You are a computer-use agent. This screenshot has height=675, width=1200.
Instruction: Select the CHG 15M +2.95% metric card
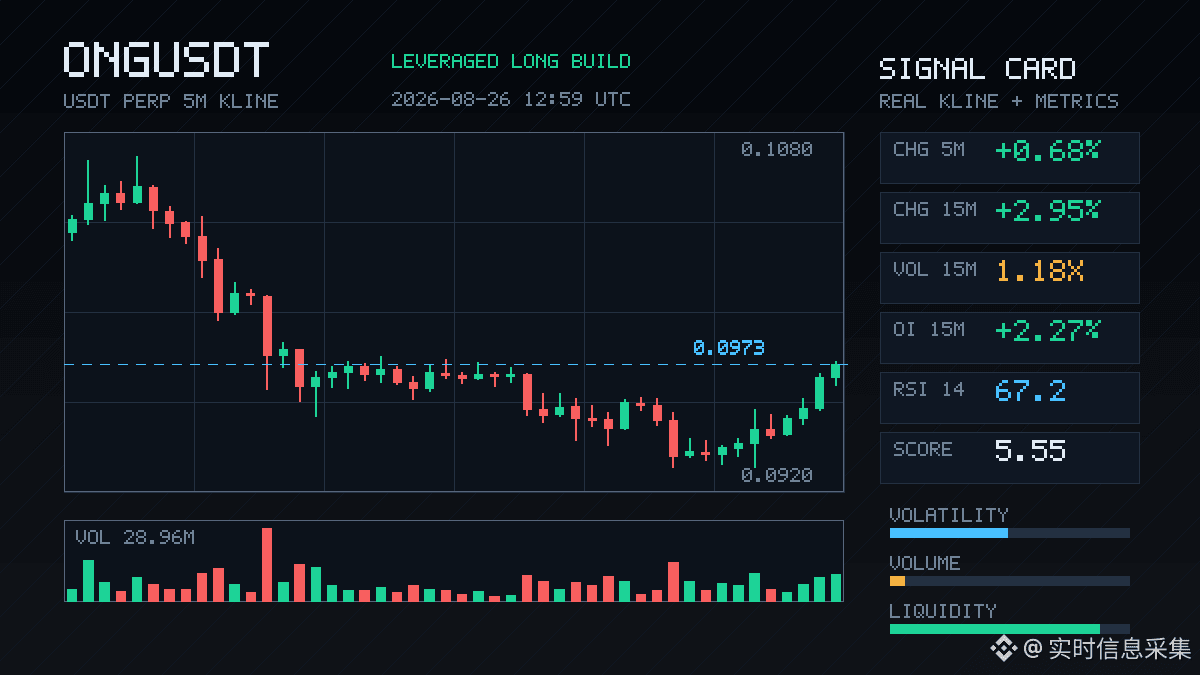tap(1009, 218)
